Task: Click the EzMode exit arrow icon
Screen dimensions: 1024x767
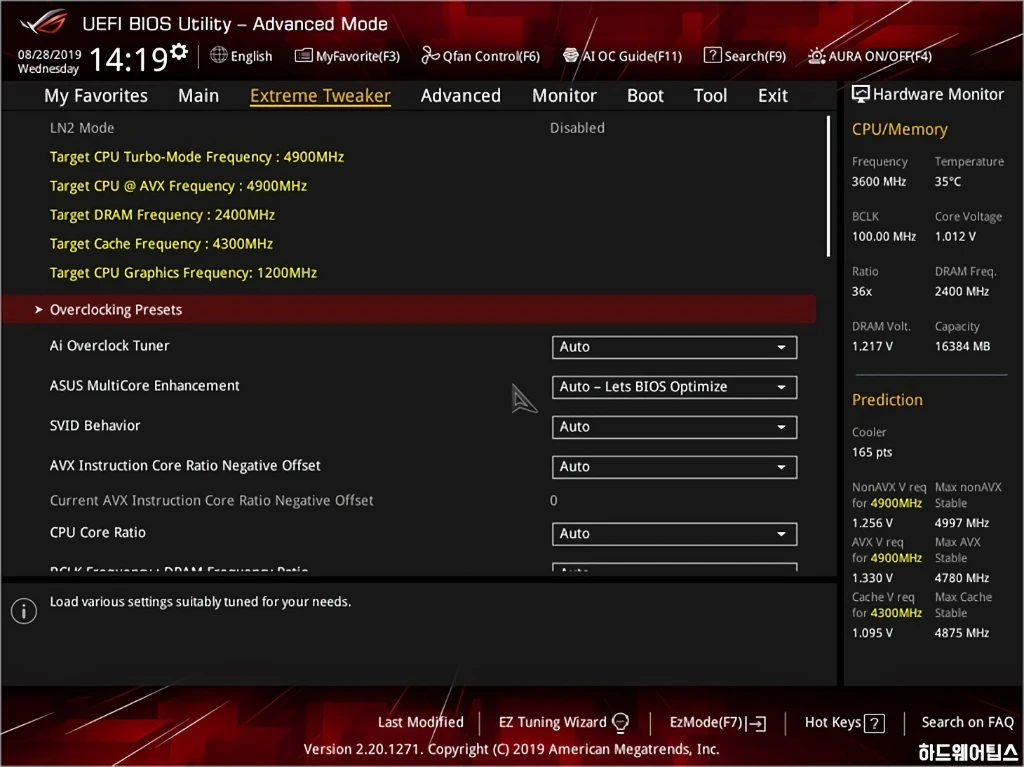Action: (x=756, y=723)
